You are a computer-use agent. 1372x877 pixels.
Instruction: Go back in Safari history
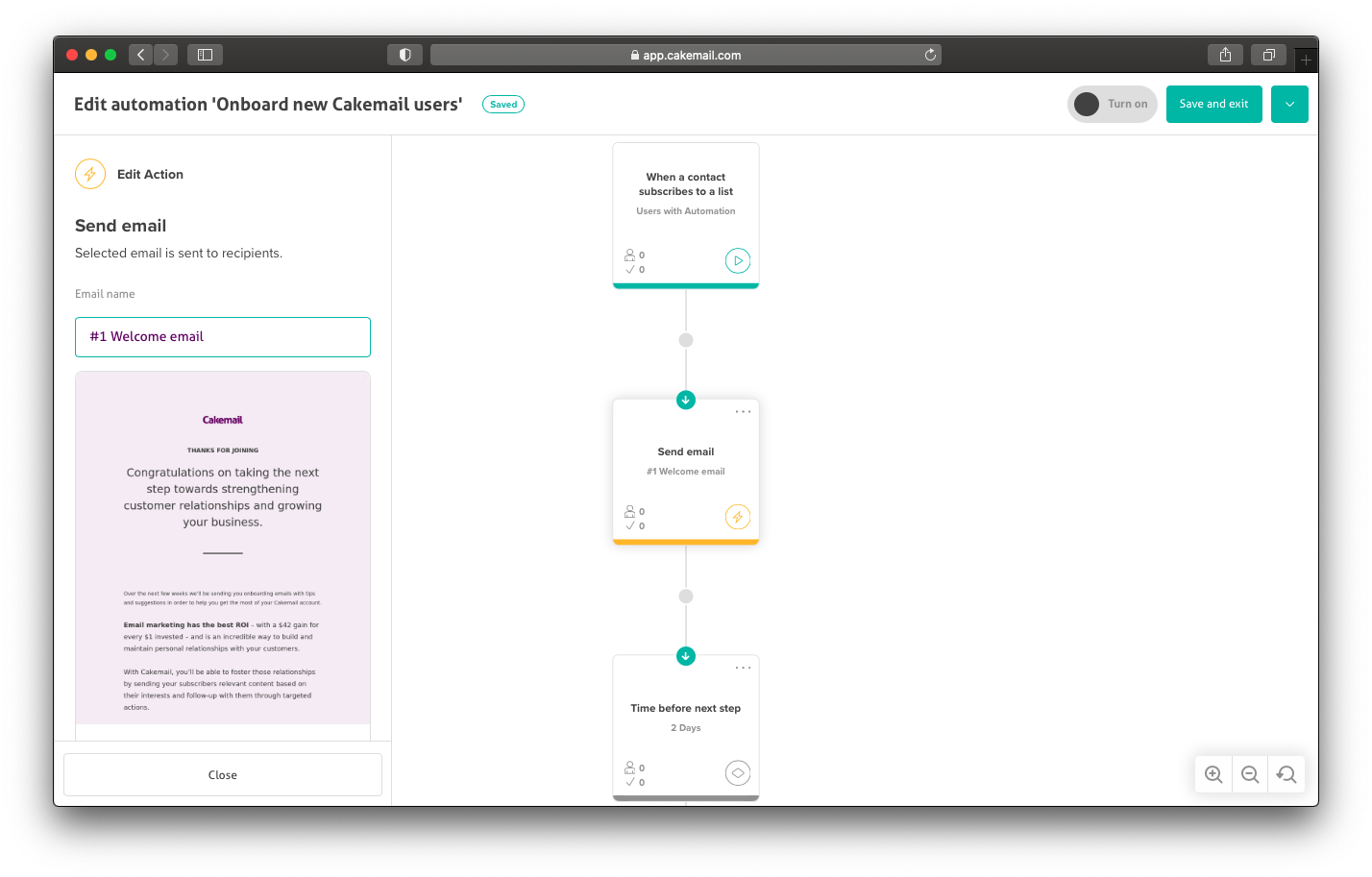click(x=140, y=55)
